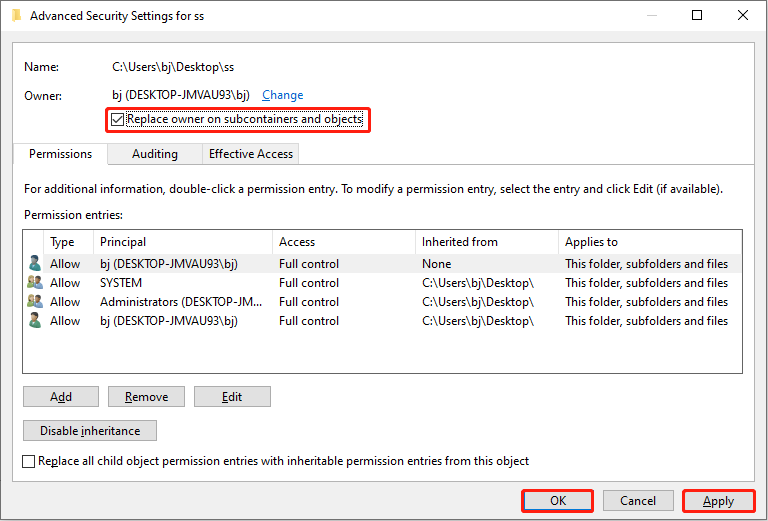Sort by the Principal column header
Screen dimensions: 768x521
pos(182,242)
